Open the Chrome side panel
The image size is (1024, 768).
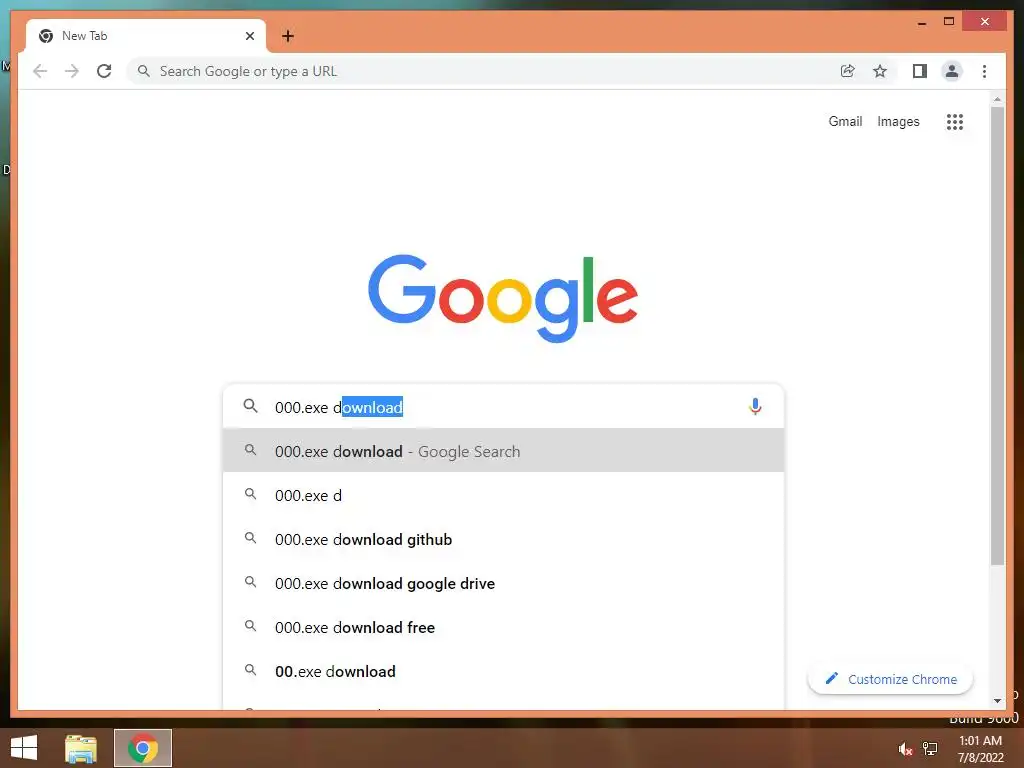tap(920, 71)
